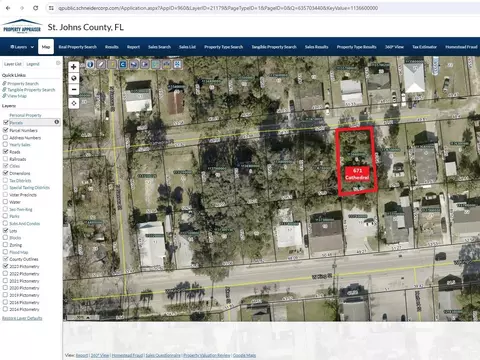Viewport: 480px width, 360px height.
Task: Click the browser address bar URL
Action: (x=218, y=8)
